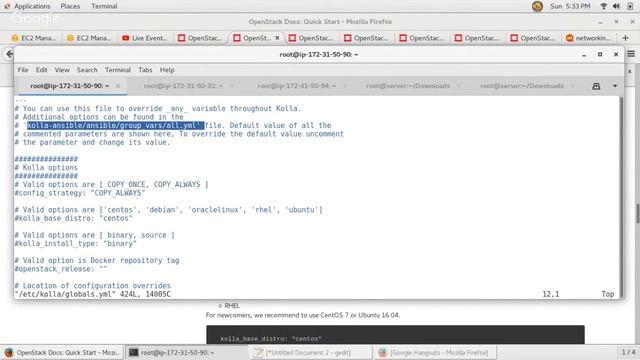The height and width of the screenshot is (360, 640).
Task: Click the Wi-Fi status icon in system tray
Action: [x=604, y=6]
